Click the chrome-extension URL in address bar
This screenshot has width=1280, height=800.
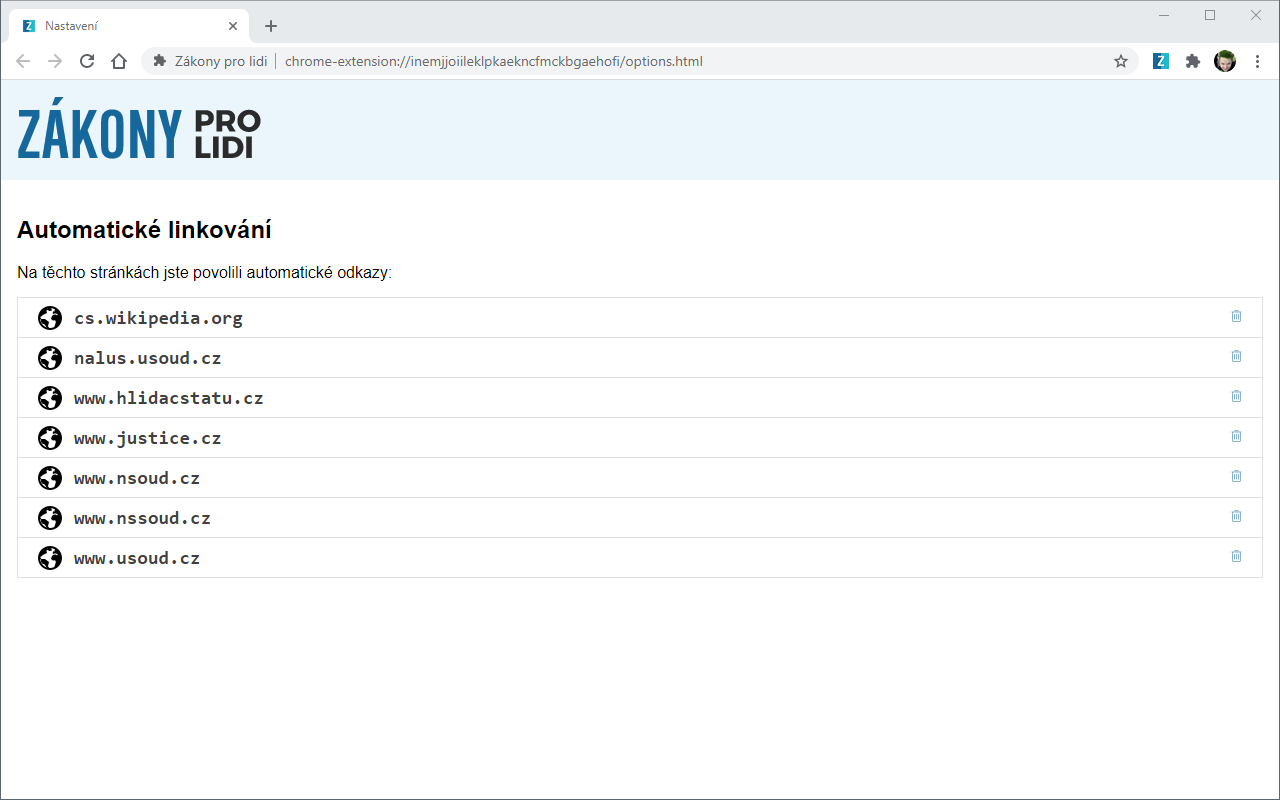click(494, 61)
